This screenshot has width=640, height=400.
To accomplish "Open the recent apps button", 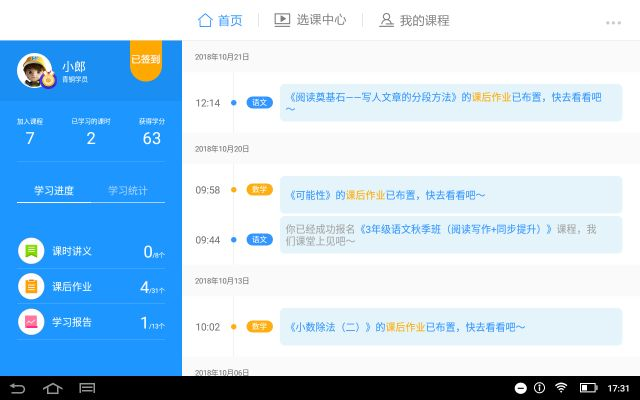I will (x=87, y=388).
